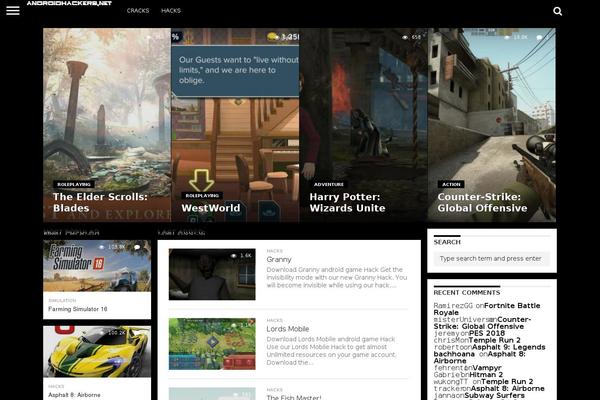Screen dimensions: 600x400
Task: Open the Cracks menu item
Action: [138, 11]
